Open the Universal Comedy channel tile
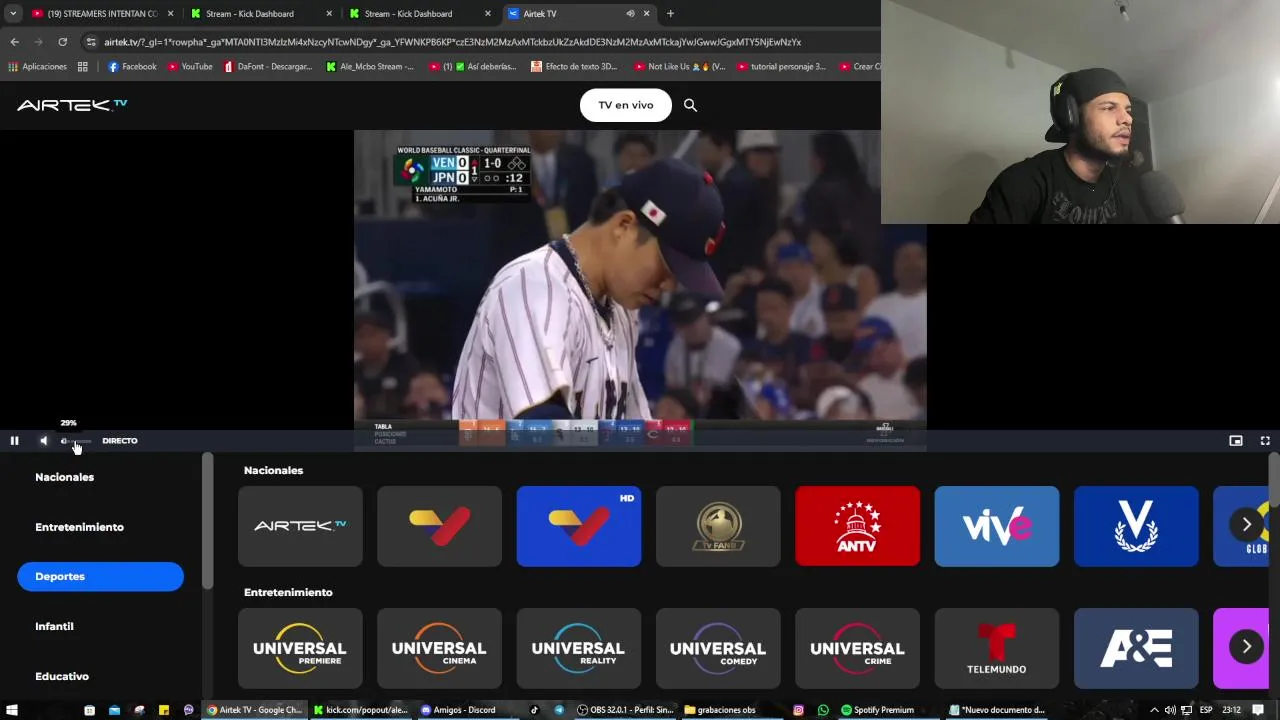The height and width of the screenshot is (720, 1280). pos(718,648)
